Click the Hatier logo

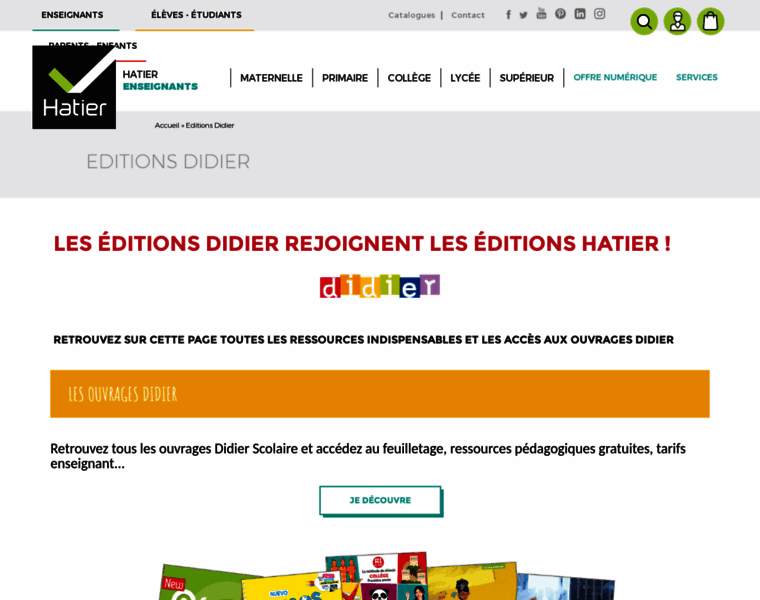[74, 87]
